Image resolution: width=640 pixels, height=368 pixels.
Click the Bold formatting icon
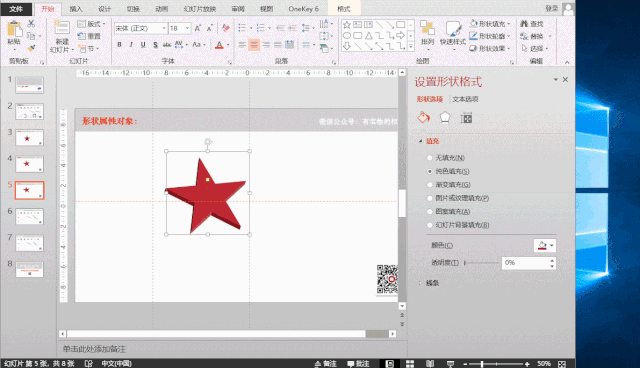(119, 44)
